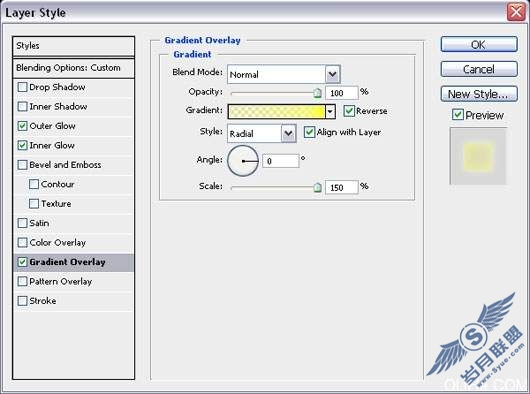Open the Styles panel section
The height and width of the screenshot is (394, 530).
point(74,46)
